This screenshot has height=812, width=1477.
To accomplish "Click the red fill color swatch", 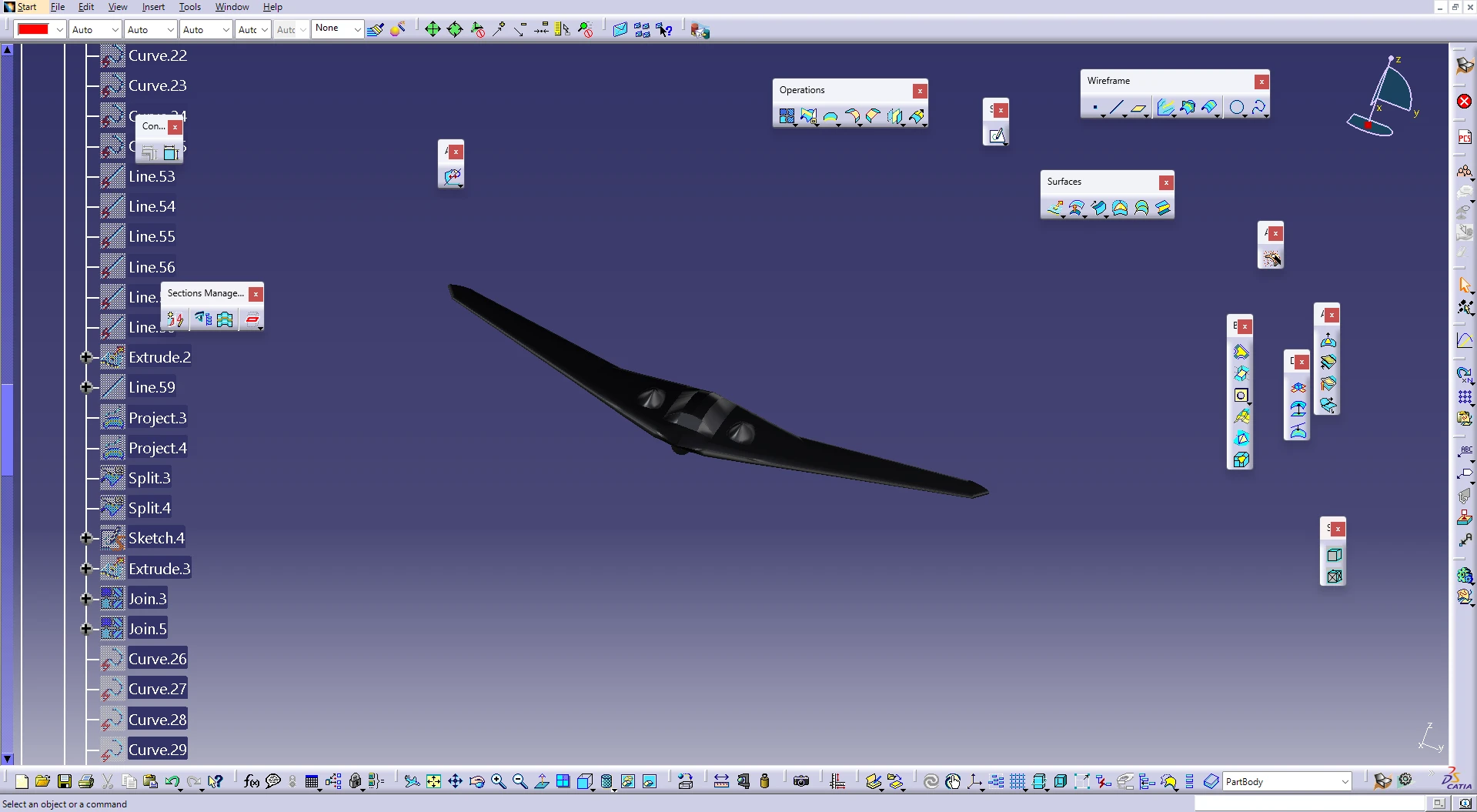I will click(x=33, y=29).
